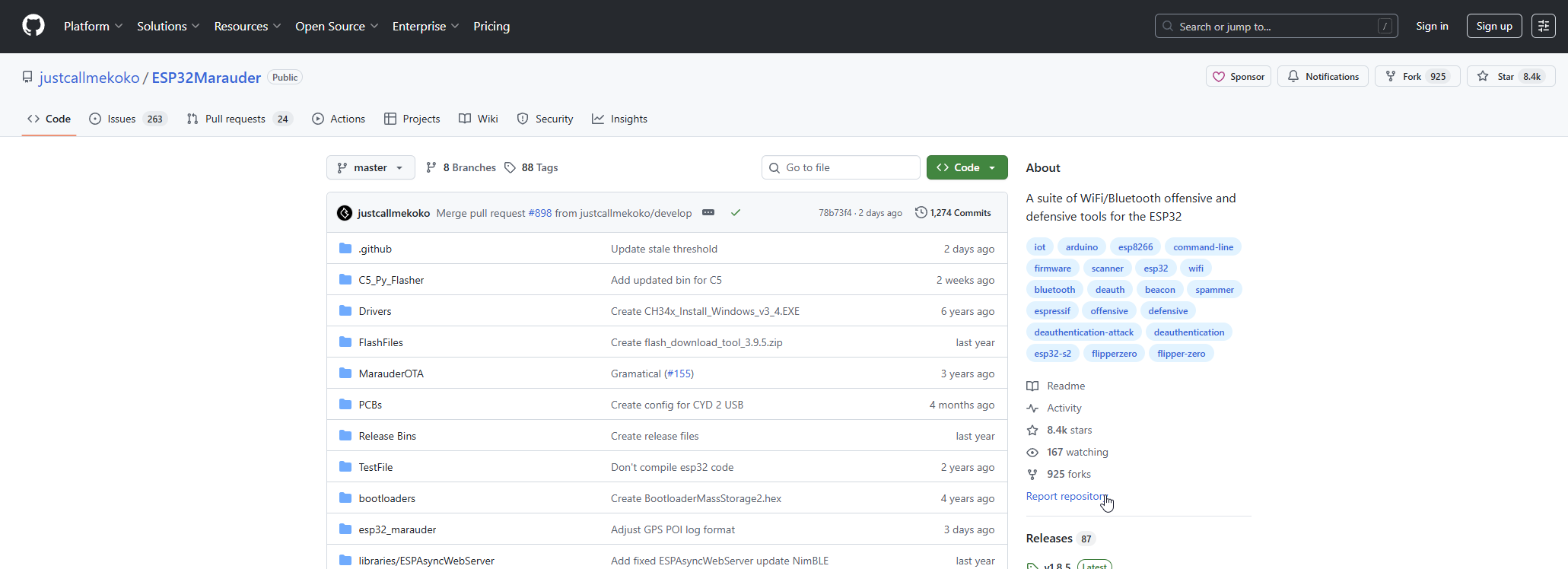Open the appearance settings icon in header
The image size is (1568, 569).
[x=1543, y=26]
